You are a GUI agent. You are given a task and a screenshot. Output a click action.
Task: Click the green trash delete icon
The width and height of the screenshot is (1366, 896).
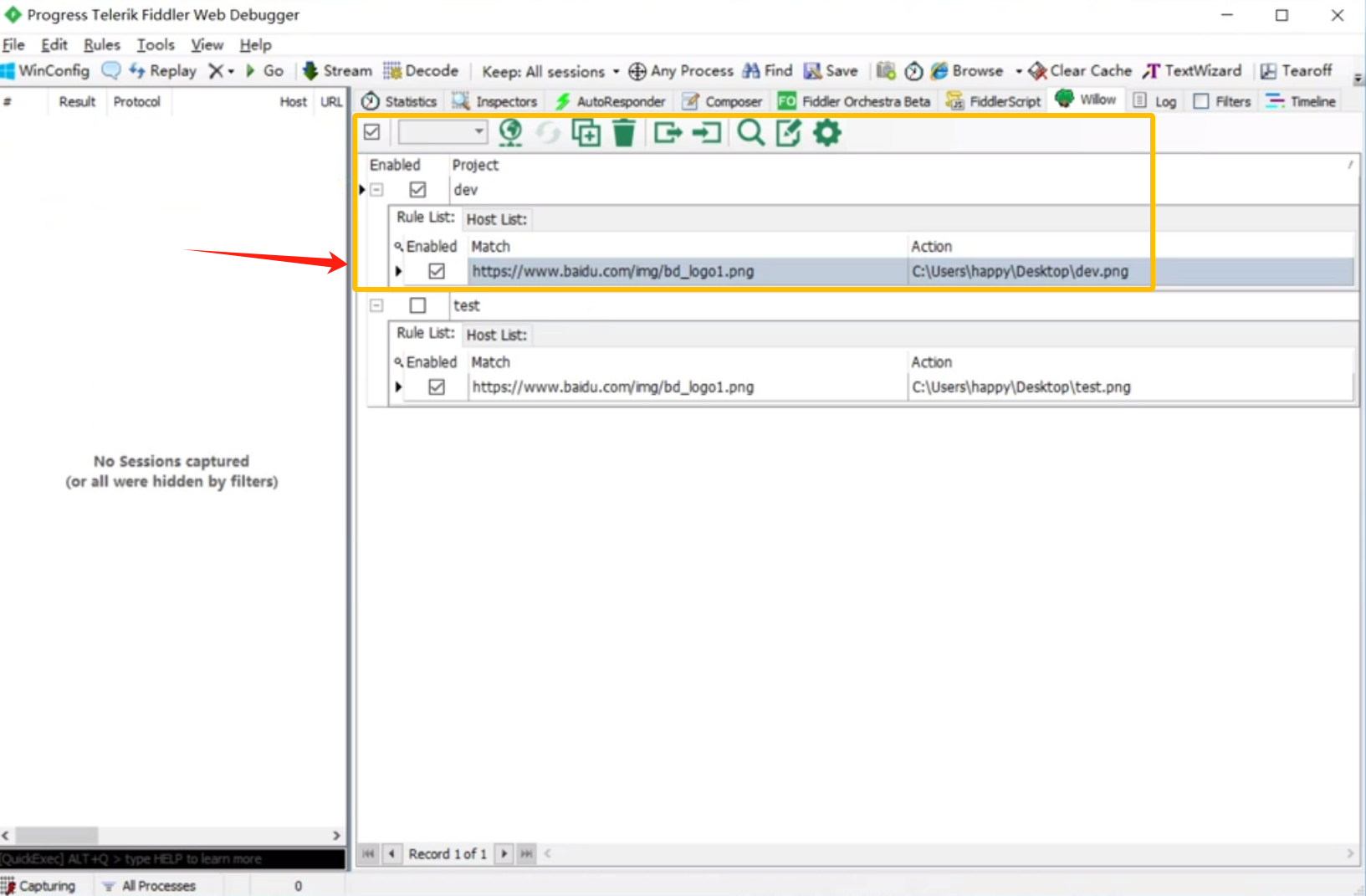click(624, 132)
